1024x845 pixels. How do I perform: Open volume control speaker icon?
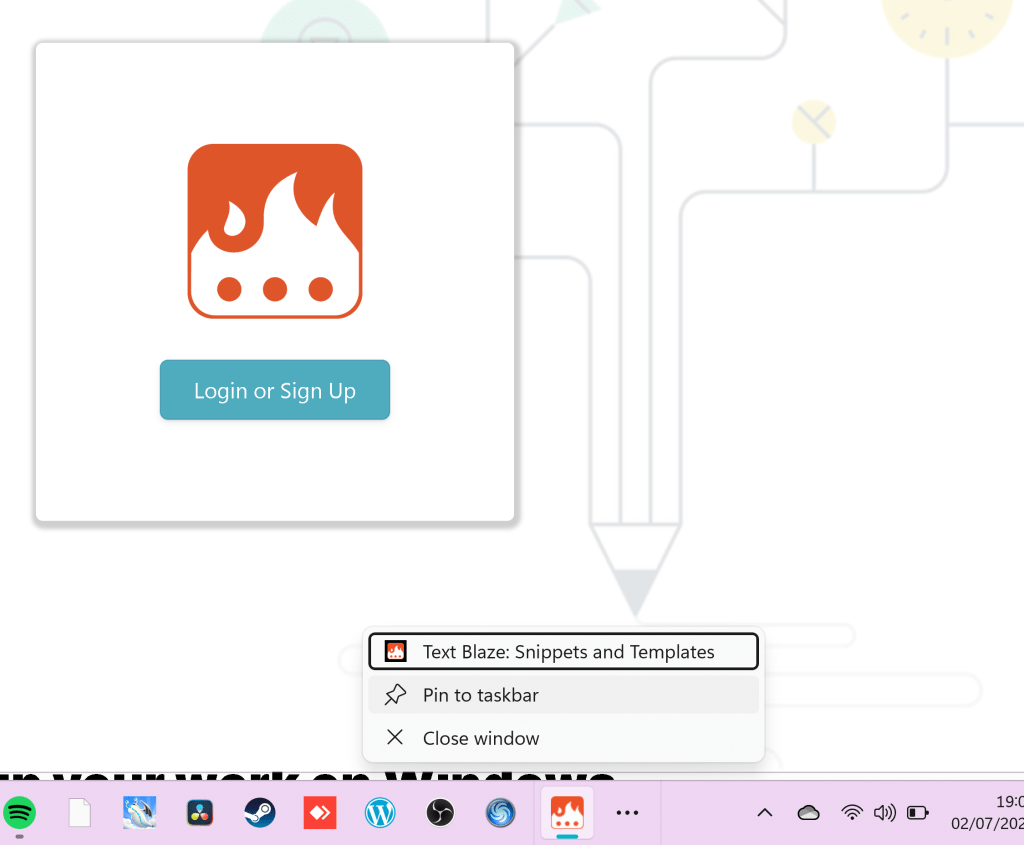[x=884, y=813]
